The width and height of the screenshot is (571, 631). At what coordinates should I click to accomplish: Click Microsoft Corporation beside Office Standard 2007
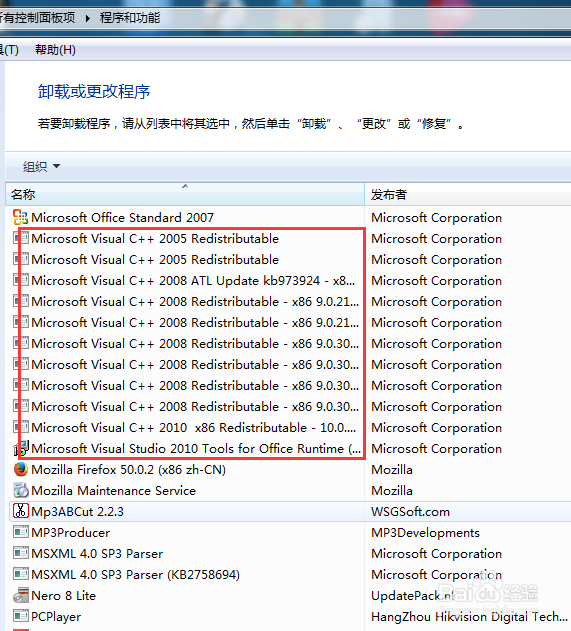click(436, 218)
